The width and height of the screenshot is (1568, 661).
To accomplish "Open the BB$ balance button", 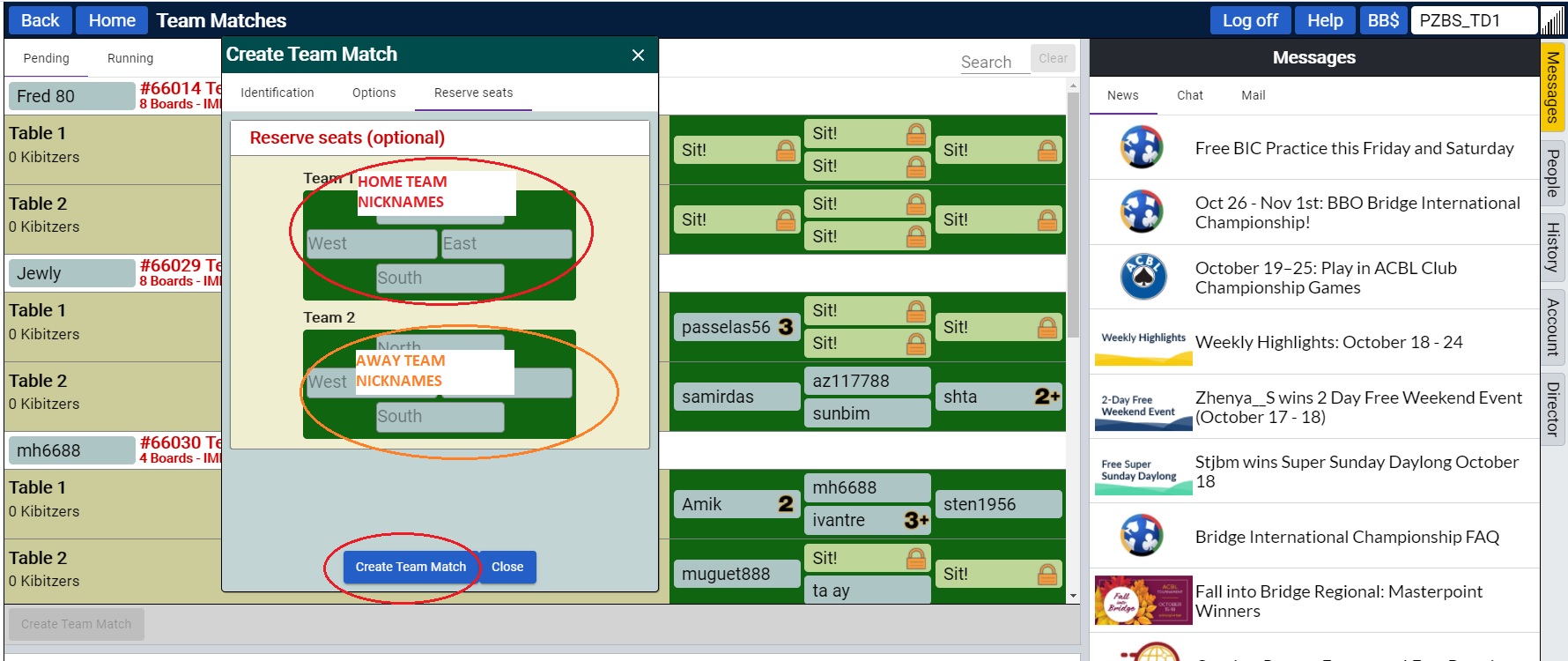I will 1382,20.
